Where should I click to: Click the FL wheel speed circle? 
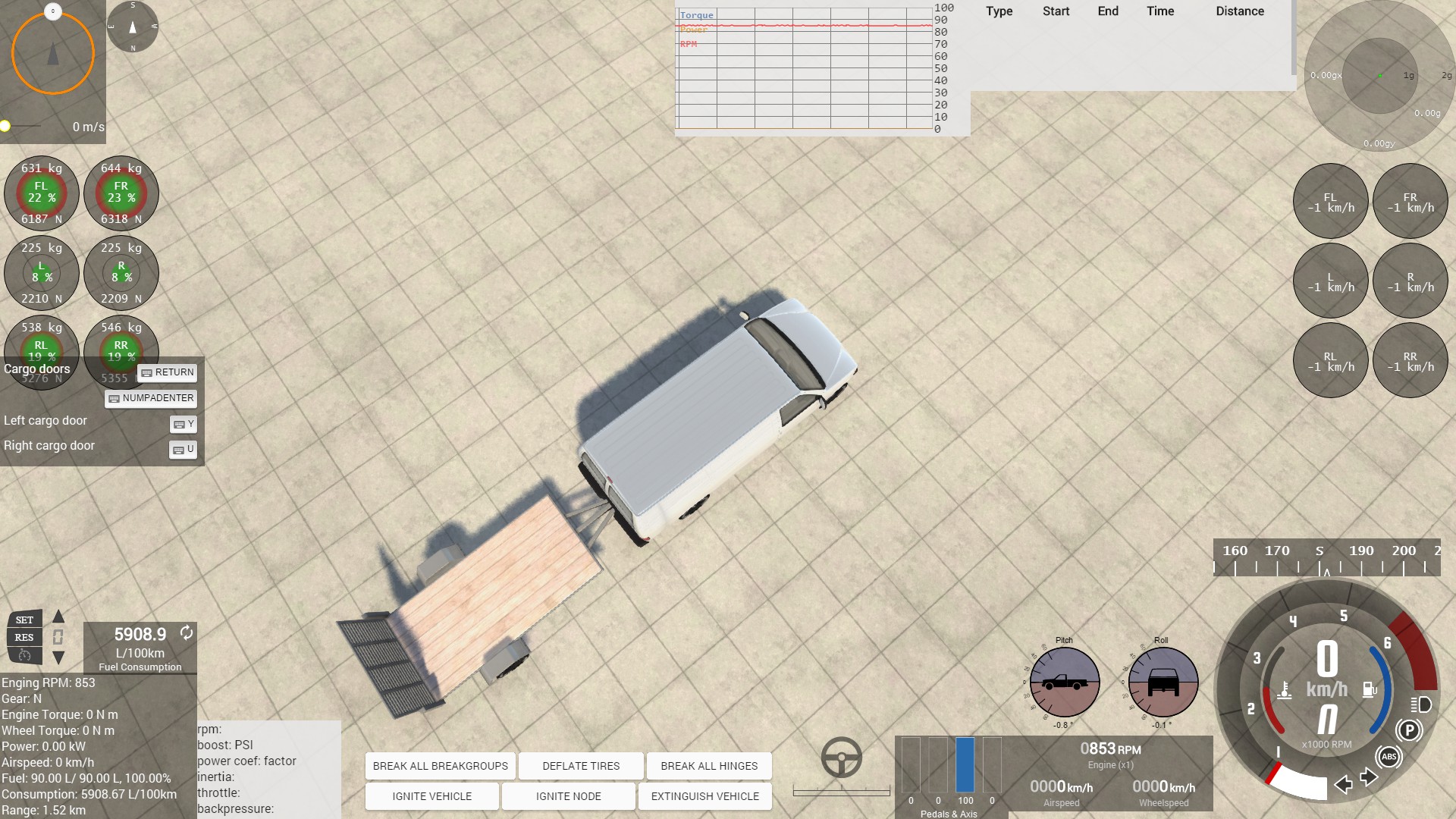(x=1331, y=201)
